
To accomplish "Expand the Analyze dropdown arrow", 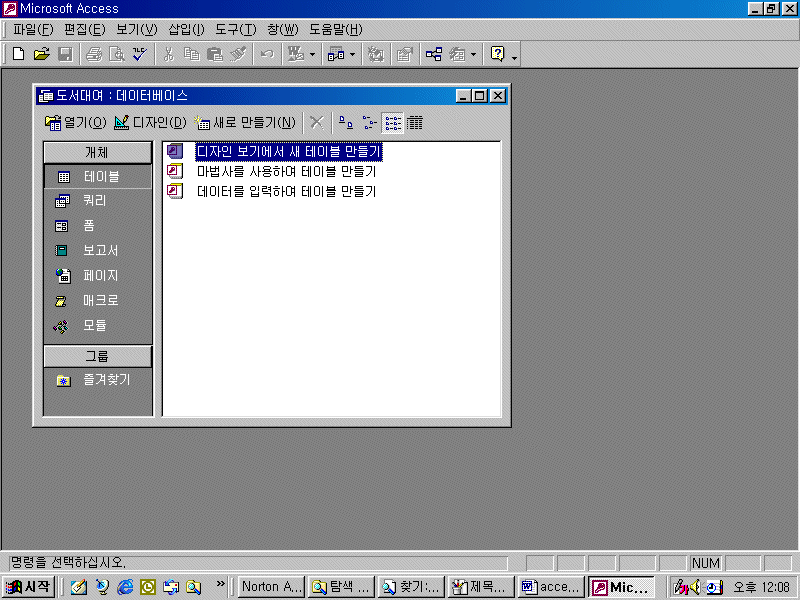I will coord(352,54).
